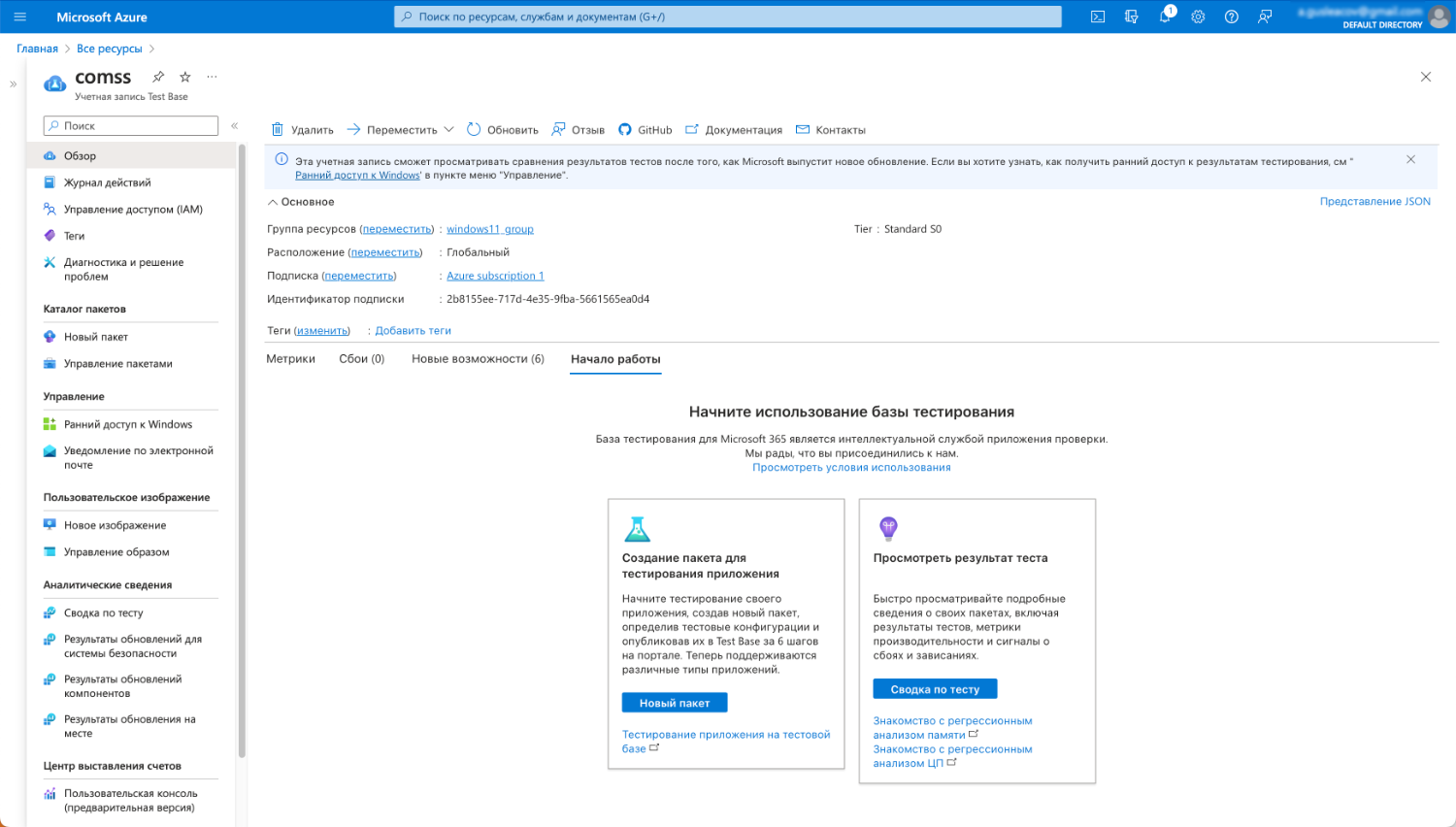
Task: Switch to the Метрики tab
Action: click(x=290, y=359)
